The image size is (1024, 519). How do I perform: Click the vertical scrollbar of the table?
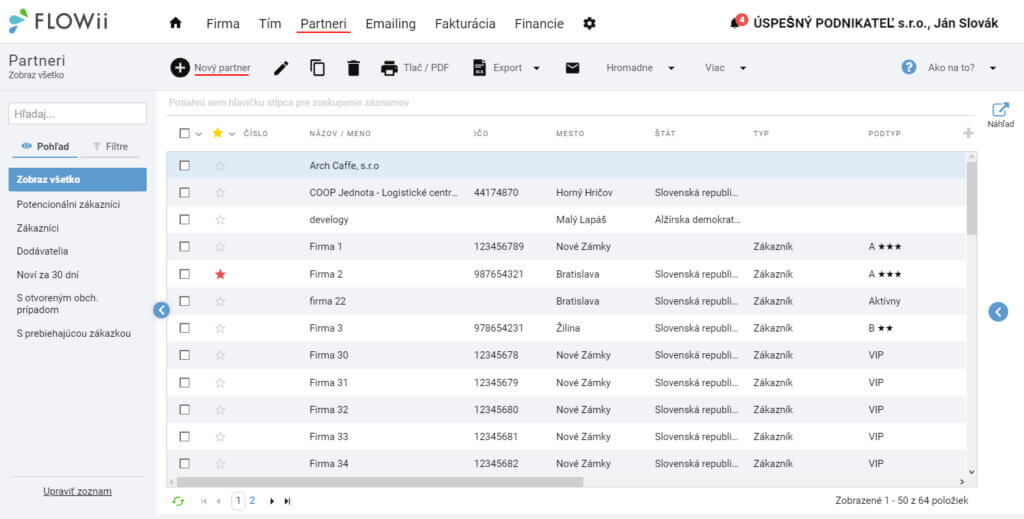[971, 198]
